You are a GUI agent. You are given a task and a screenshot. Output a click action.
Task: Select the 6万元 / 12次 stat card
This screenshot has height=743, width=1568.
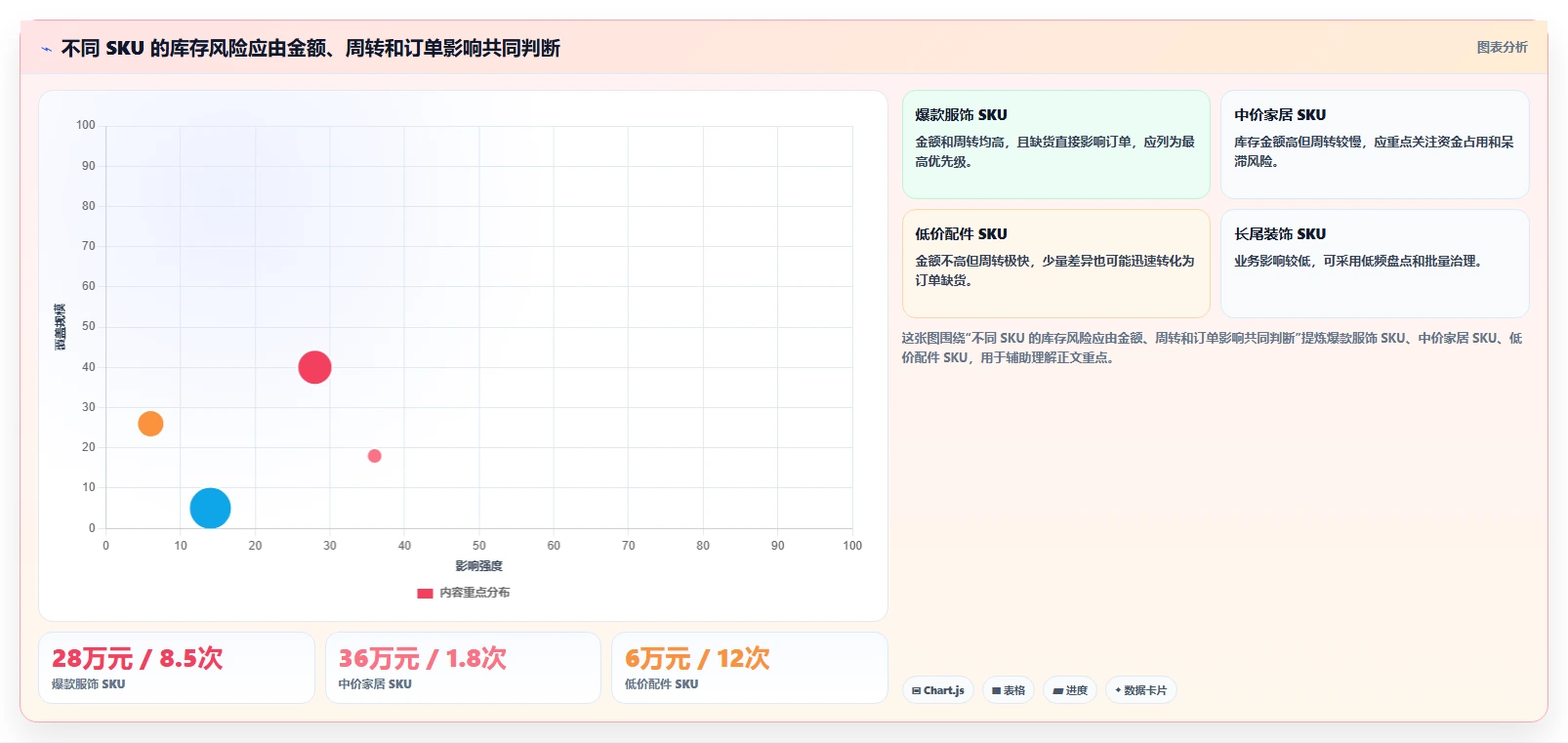750,668
